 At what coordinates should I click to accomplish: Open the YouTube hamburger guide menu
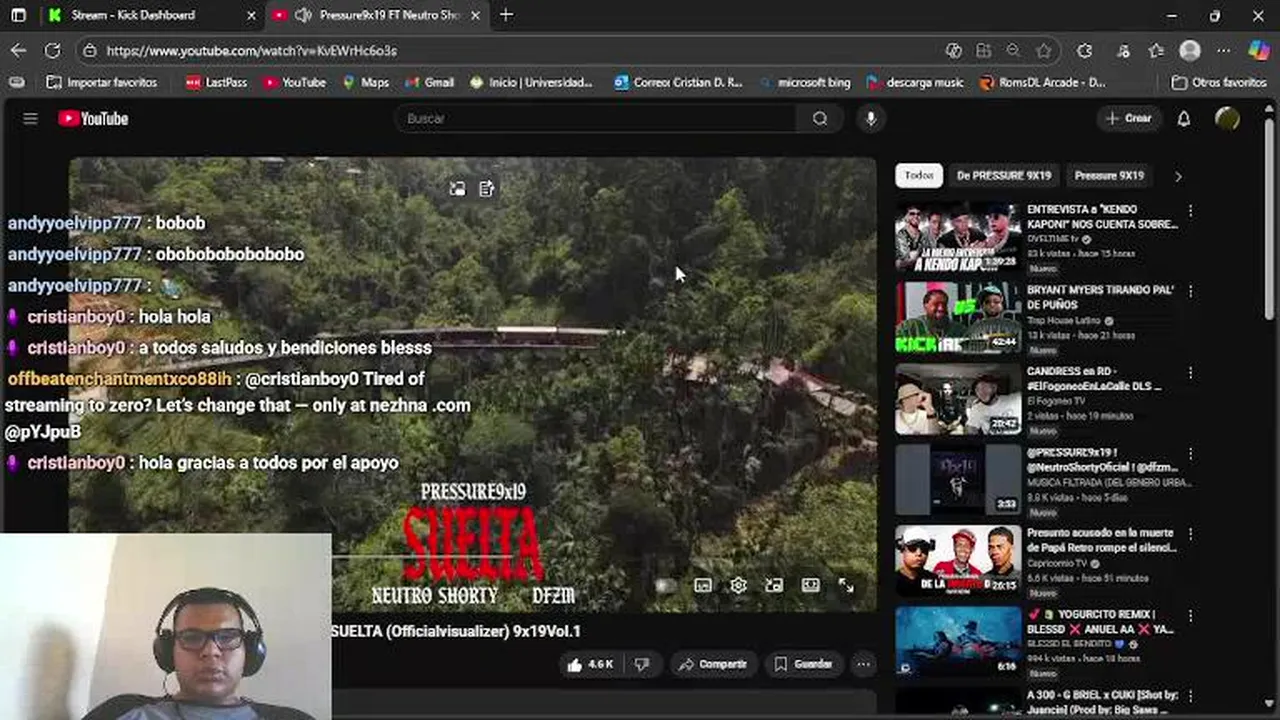pos(30,119)
